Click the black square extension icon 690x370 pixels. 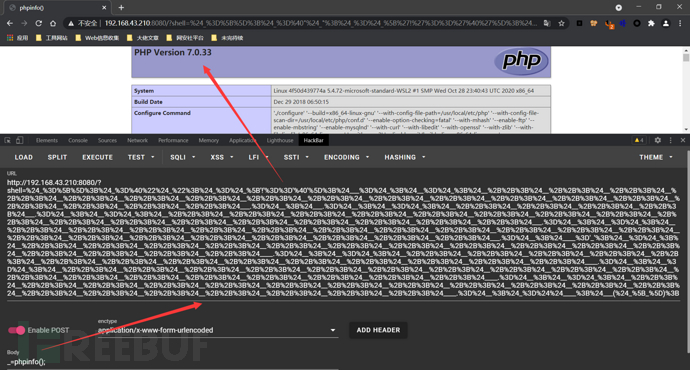pyautogui.click(x=580, y=23)
